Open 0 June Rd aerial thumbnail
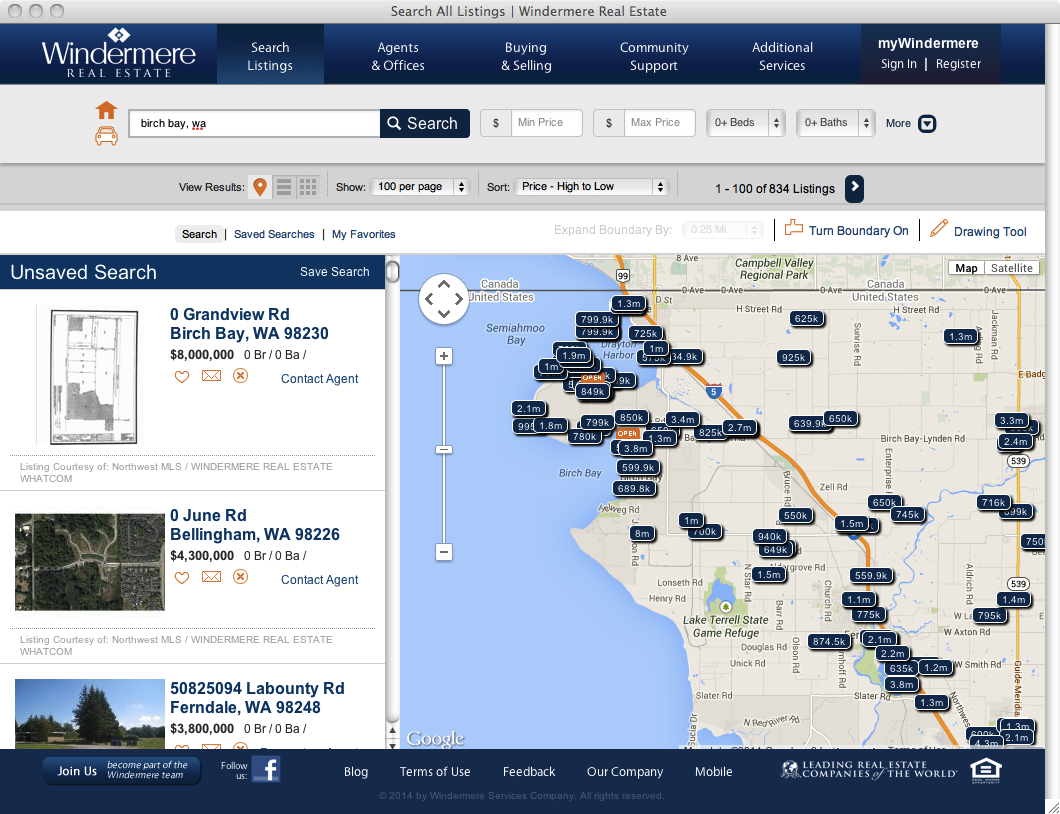Screen dimensions: 1060x814 [90, 561]
